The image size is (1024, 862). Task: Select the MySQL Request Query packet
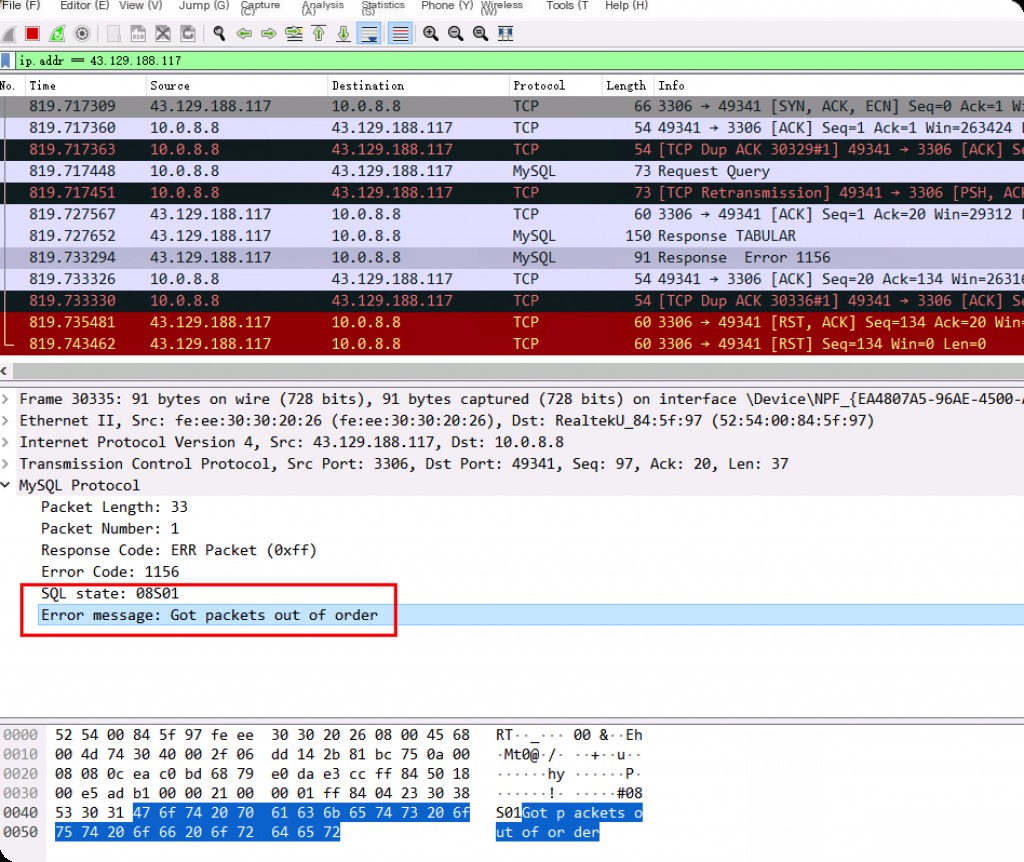(x=512, y=171)
